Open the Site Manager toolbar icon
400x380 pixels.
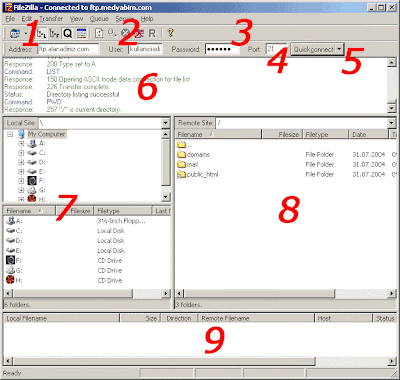(x=15, y=33)
